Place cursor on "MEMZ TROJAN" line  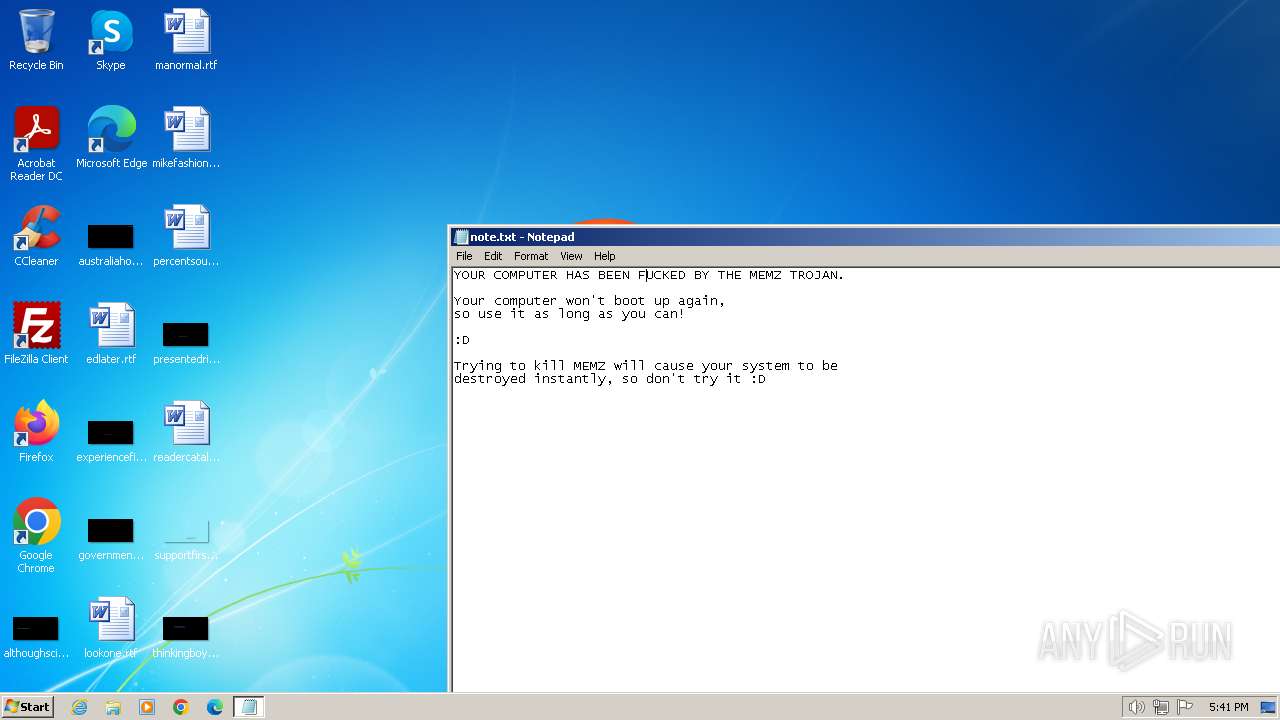click(x=649, y=275)
